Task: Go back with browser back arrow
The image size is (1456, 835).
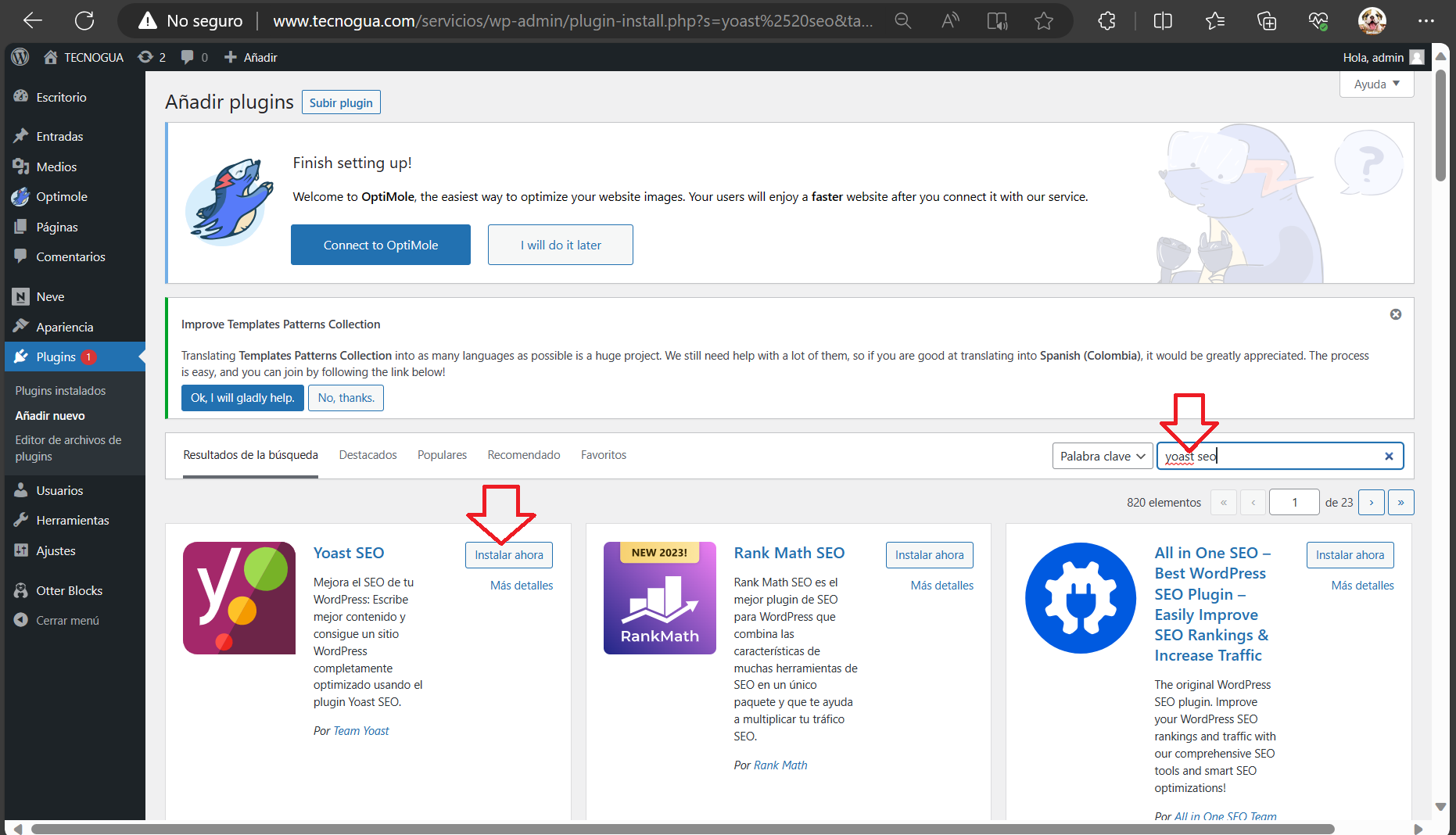Action: (x=33, y=21)
